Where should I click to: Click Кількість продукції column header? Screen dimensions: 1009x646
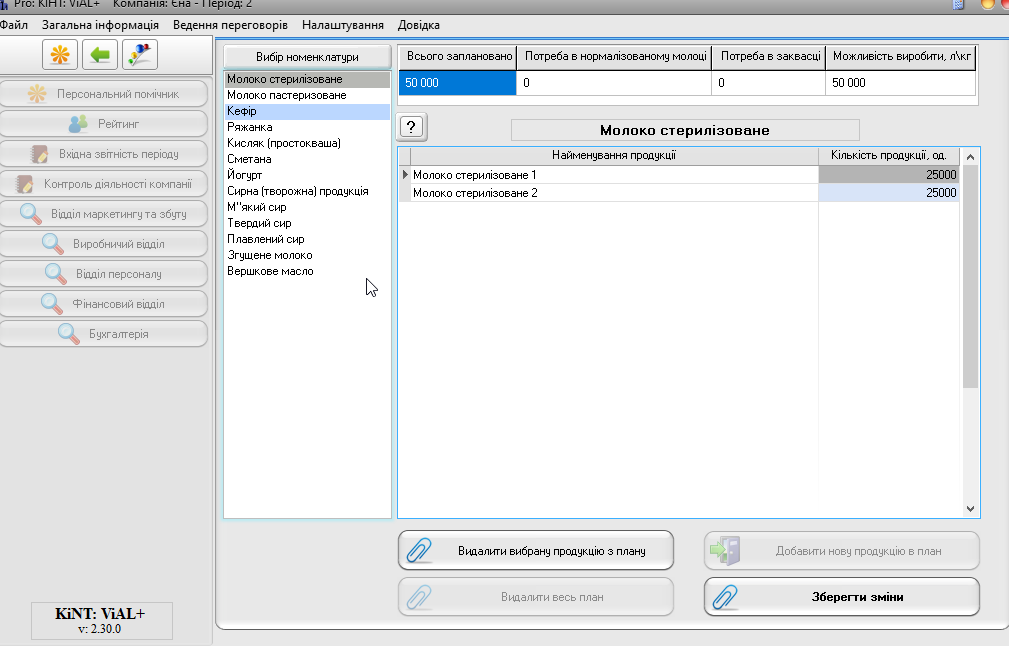[889, 156]
